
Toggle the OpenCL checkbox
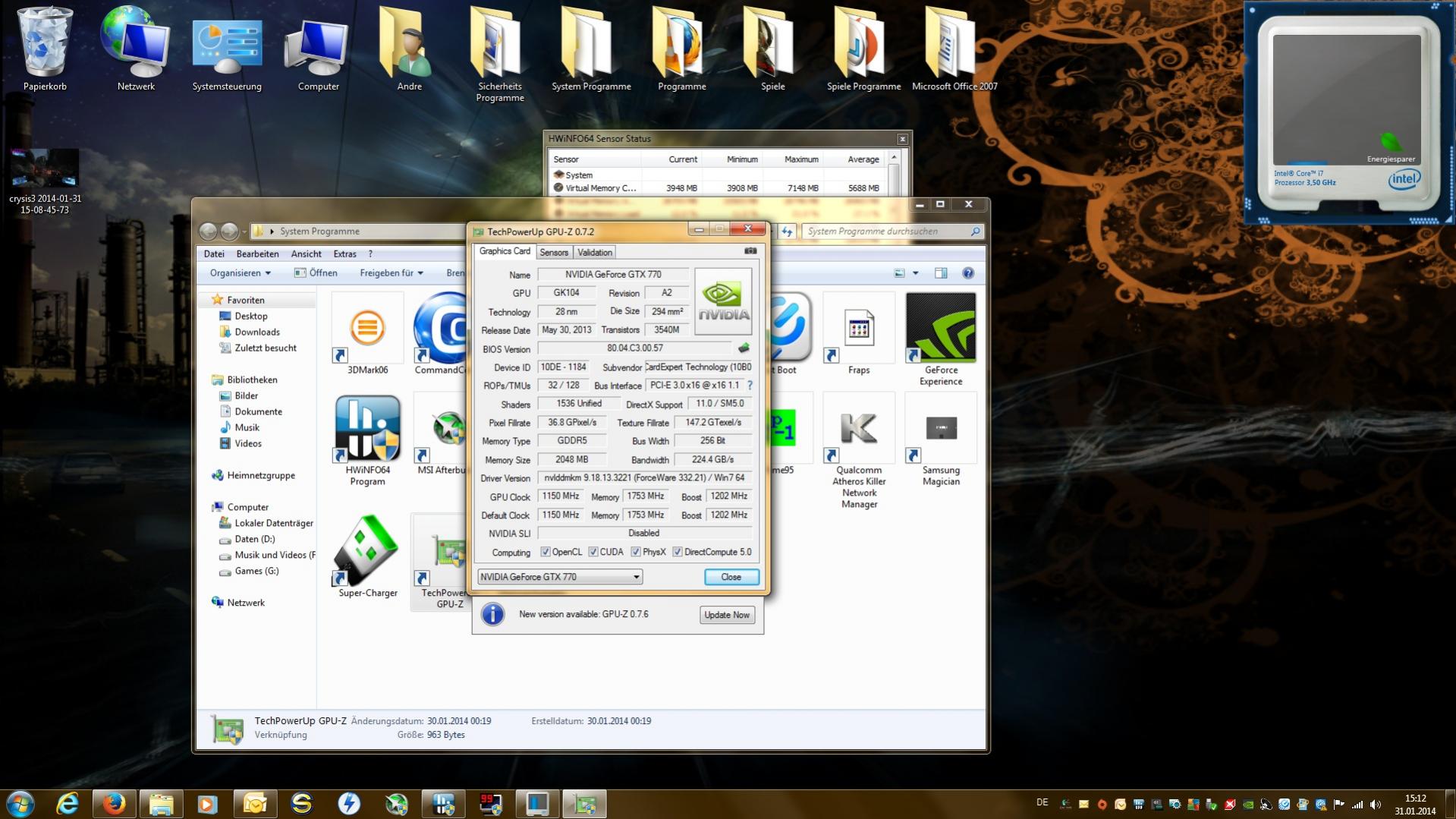coord(545,552)
